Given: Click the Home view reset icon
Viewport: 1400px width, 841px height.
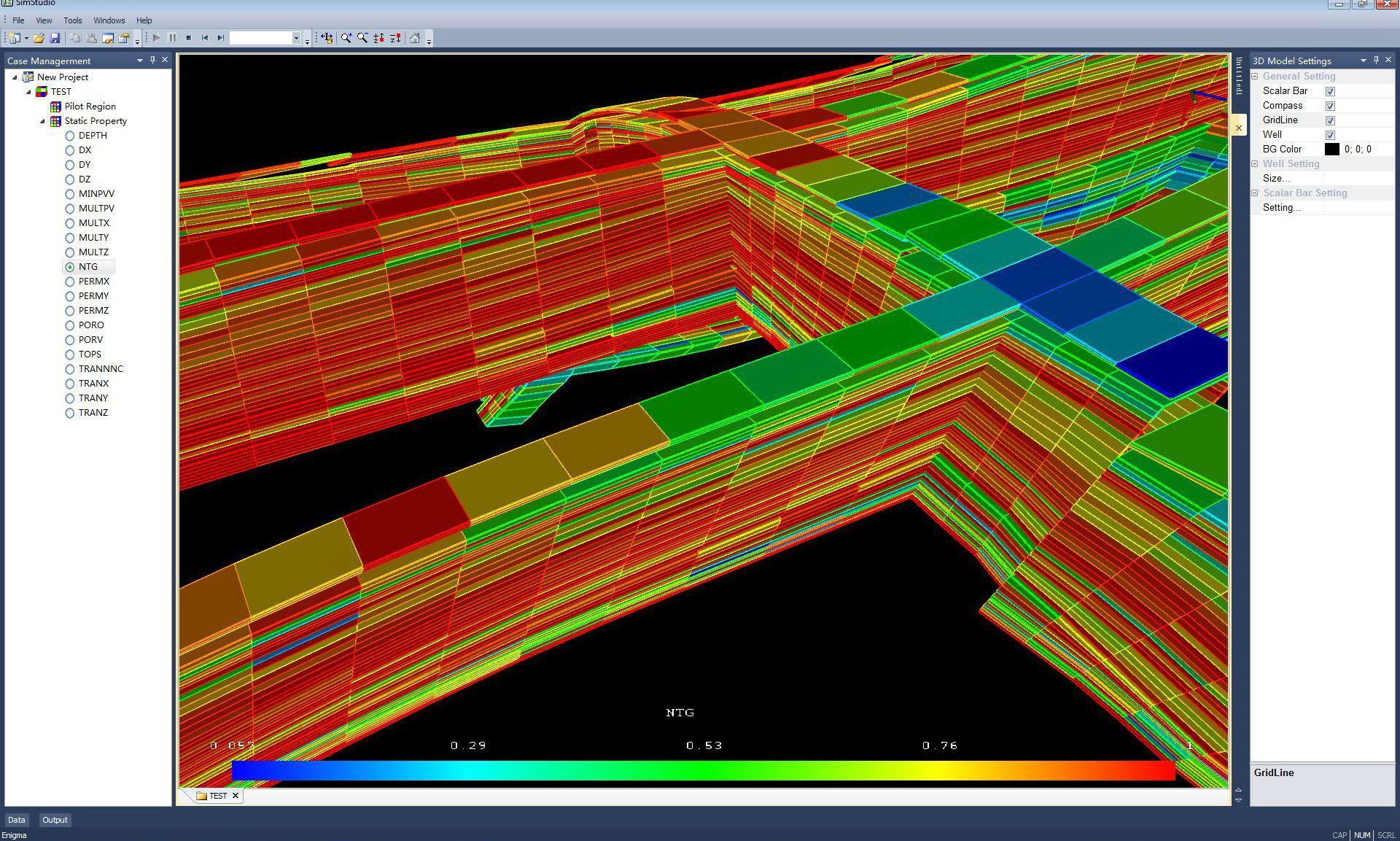Looking at the screenshot, I should 415,38.
